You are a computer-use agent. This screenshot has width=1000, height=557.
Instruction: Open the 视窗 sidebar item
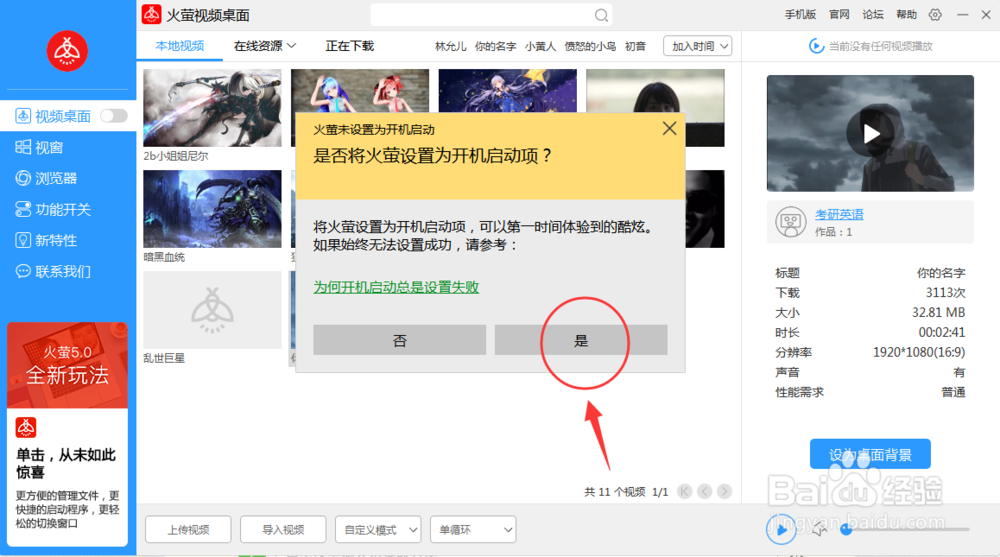click(x=39, y=147)
